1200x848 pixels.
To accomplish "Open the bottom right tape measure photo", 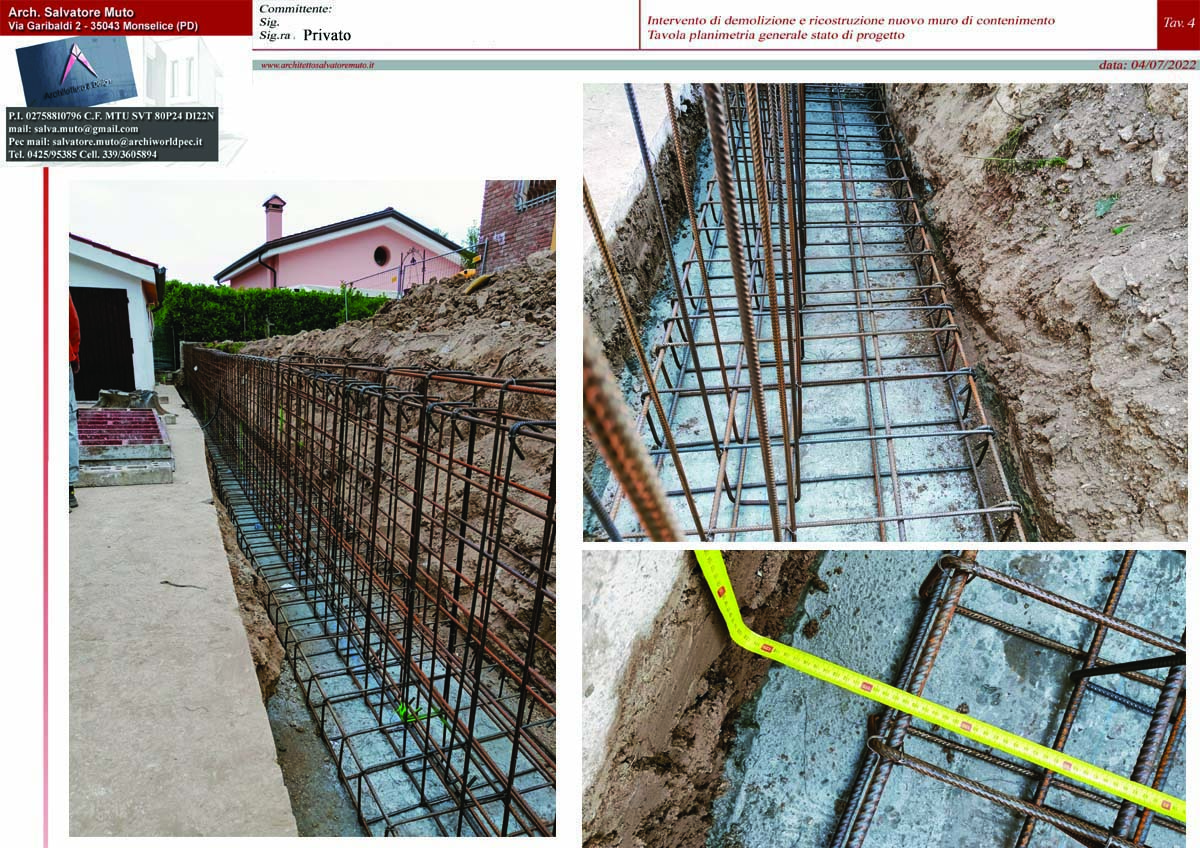I will tap(885, 698).
